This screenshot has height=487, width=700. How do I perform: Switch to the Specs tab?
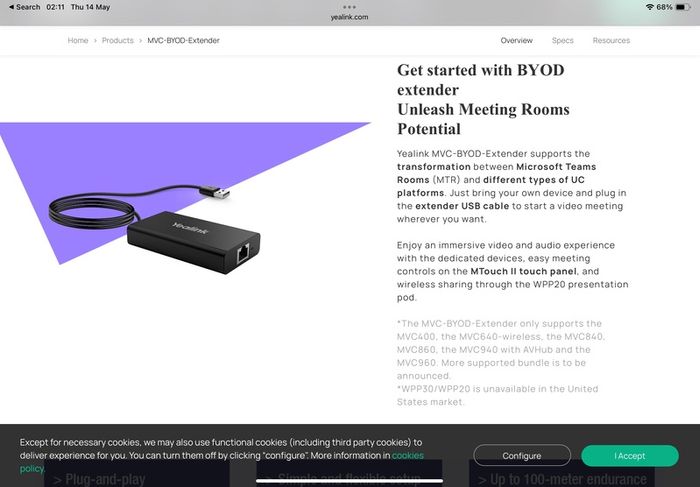[562, 40]
